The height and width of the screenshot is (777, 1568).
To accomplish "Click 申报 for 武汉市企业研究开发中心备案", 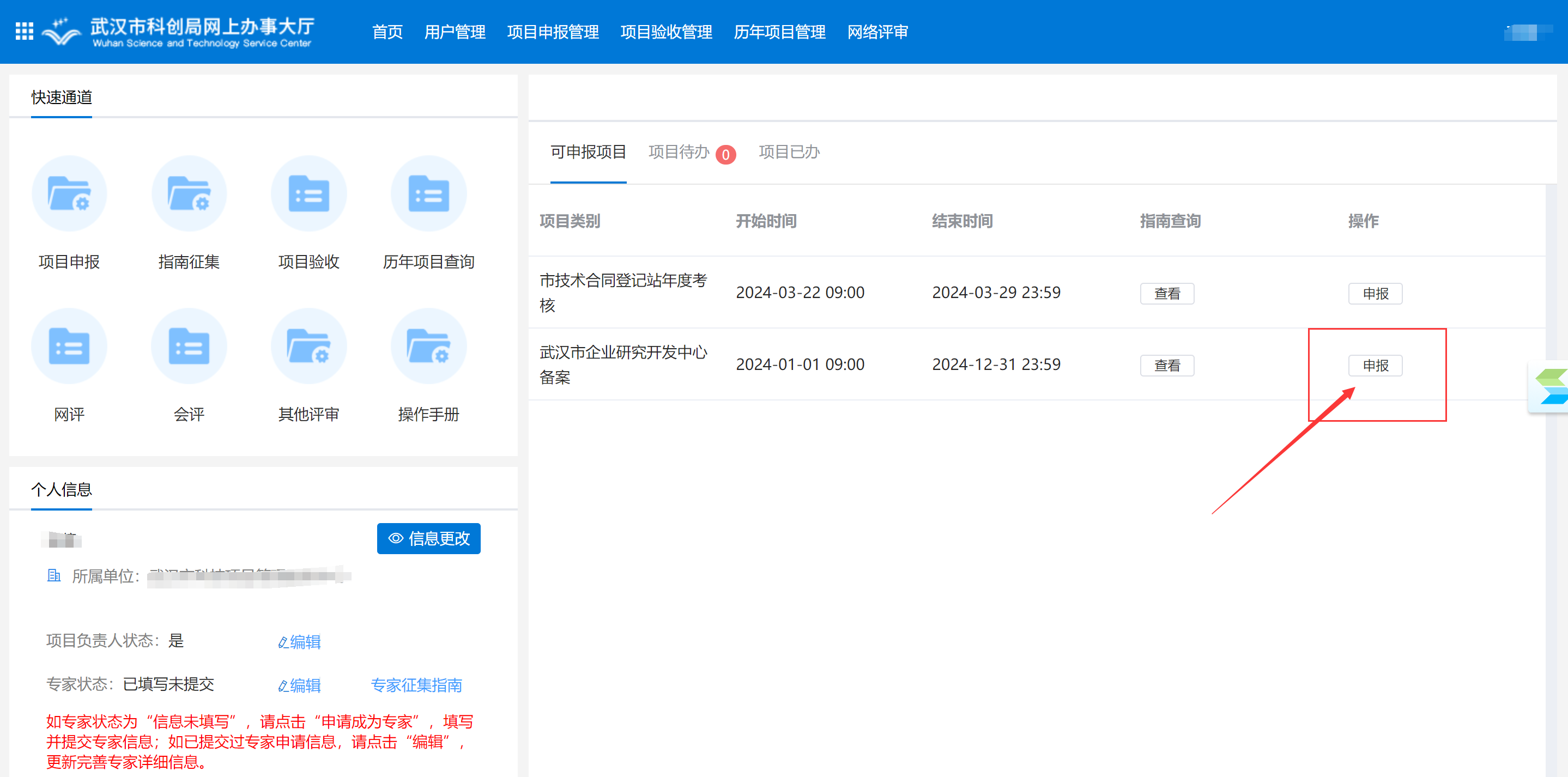I will pos(1375,365).
